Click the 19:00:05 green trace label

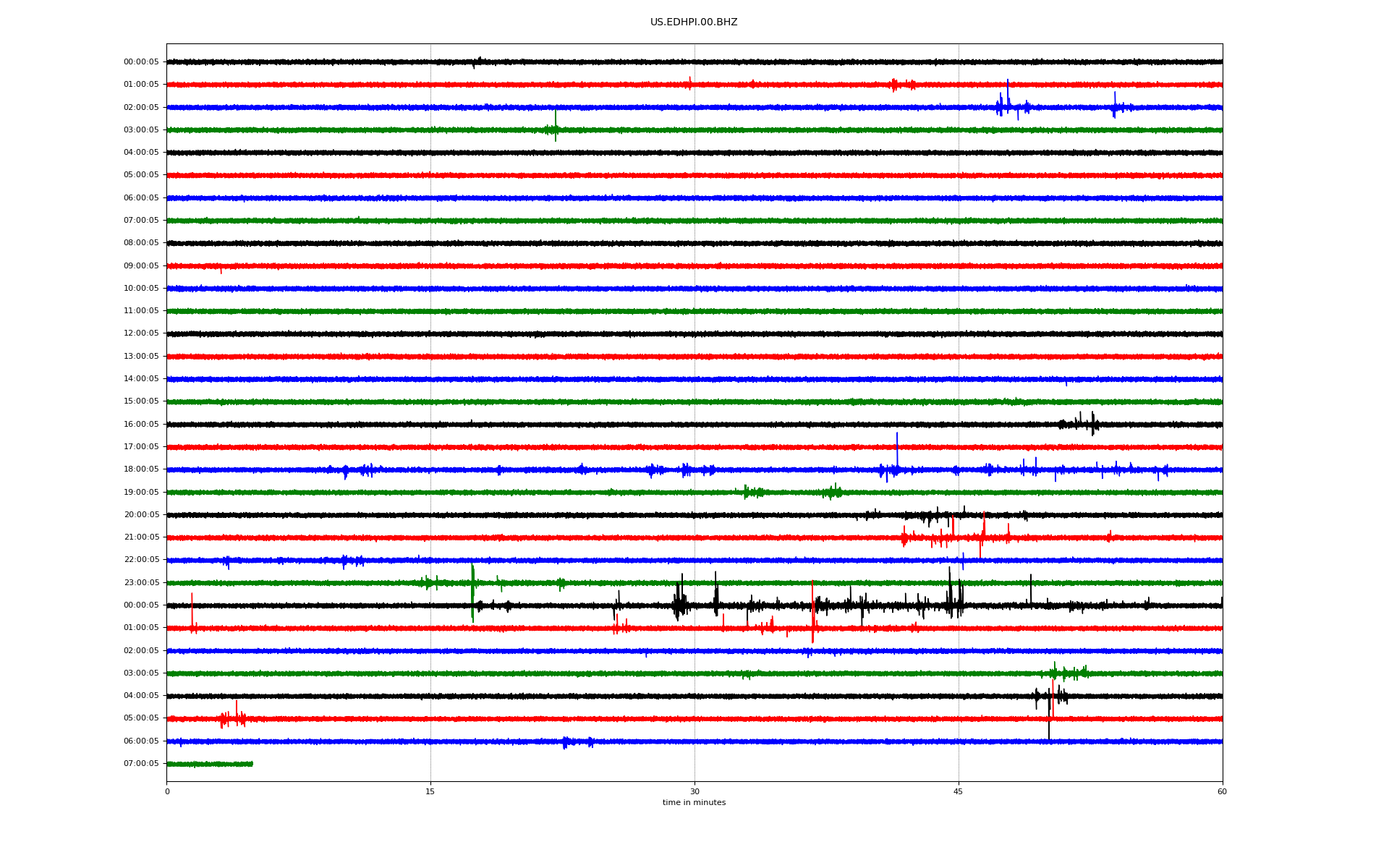pos(141,493)
